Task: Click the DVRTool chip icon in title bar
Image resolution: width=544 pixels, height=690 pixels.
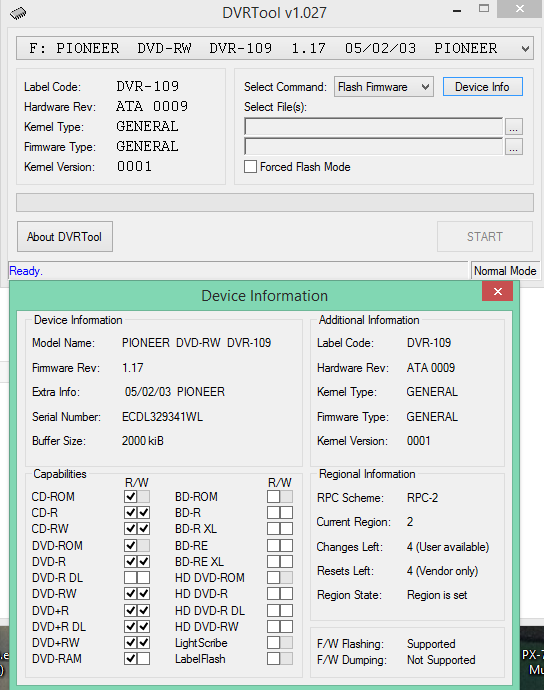Action: [18, 13]
